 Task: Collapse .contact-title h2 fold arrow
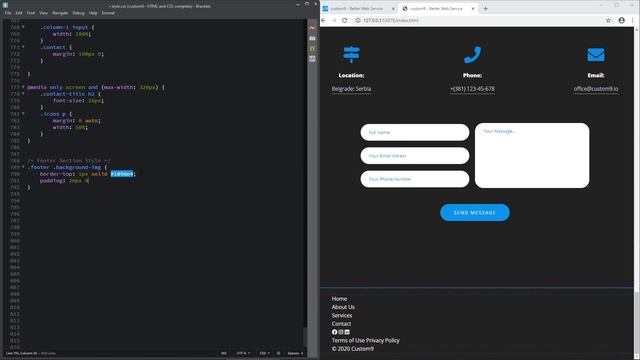point(23,93)
